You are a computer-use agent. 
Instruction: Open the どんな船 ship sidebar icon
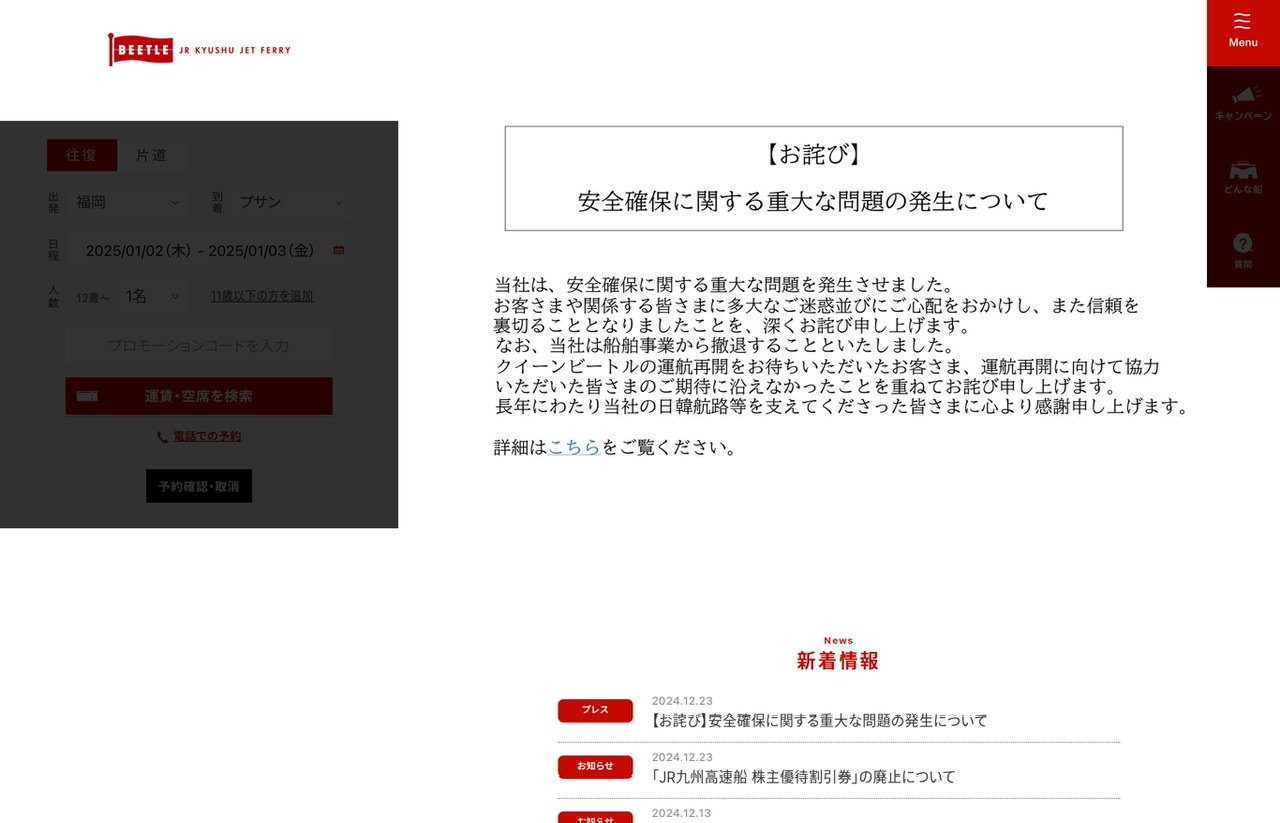[1243, 177]
